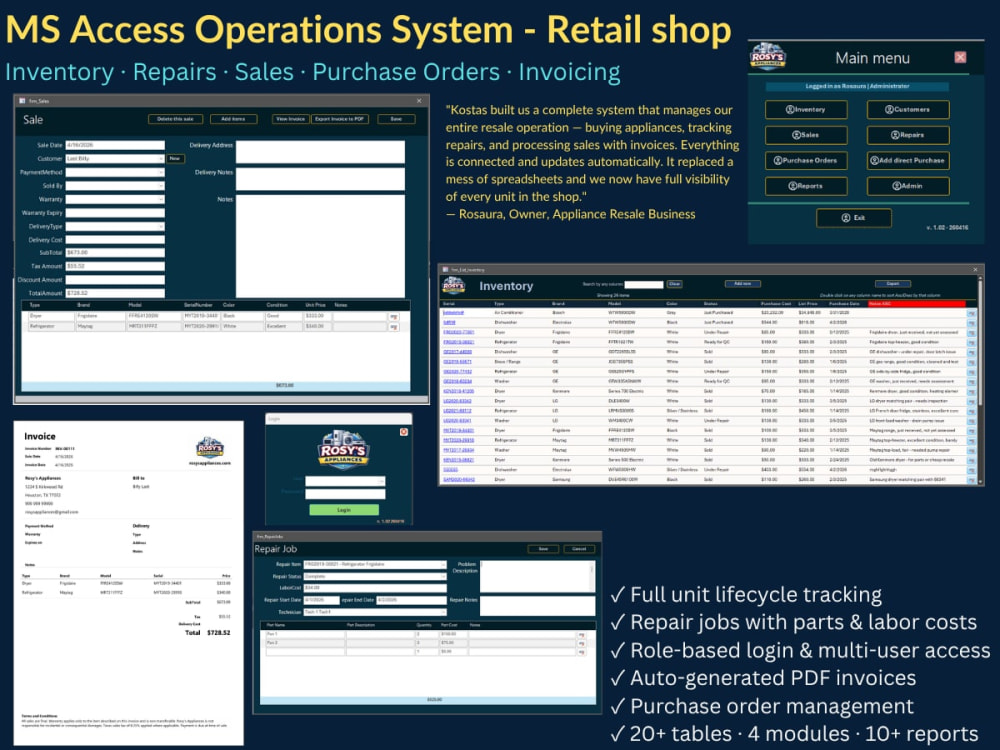Image resolution: width=1000 pixels, height=750 pixels.
Task: Click delete icon on Part 2 row
Action: (581, 643)
